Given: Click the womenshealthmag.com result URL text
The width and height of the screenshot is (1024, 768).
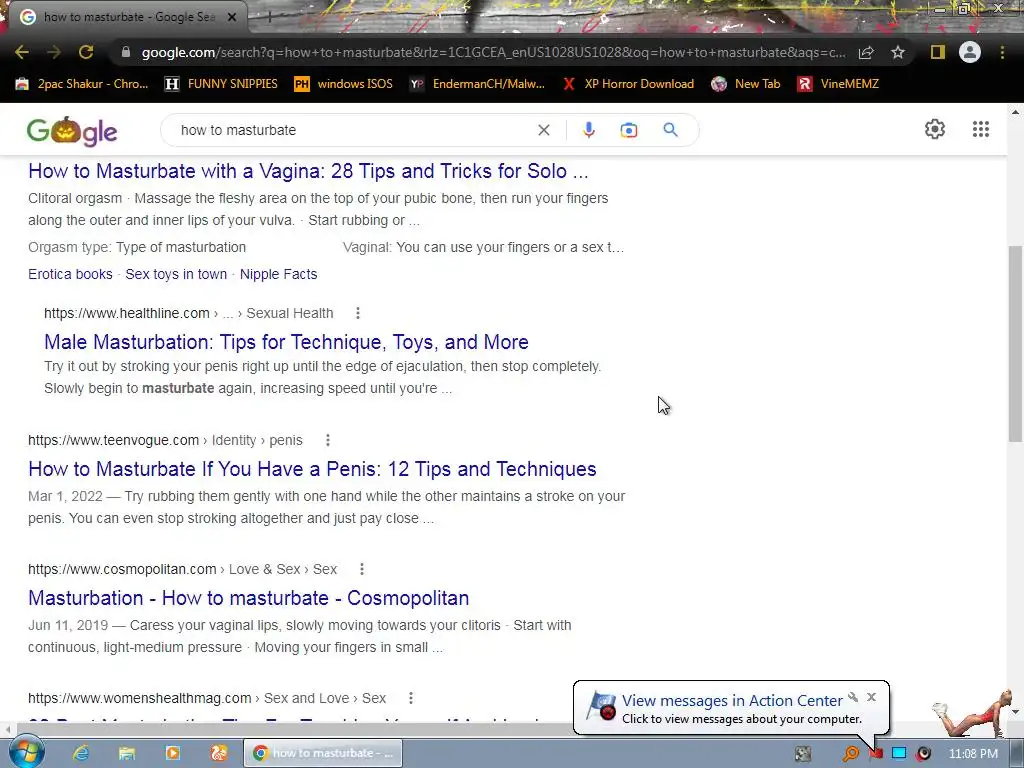Looking at the screenshot, I should point(207,699).
